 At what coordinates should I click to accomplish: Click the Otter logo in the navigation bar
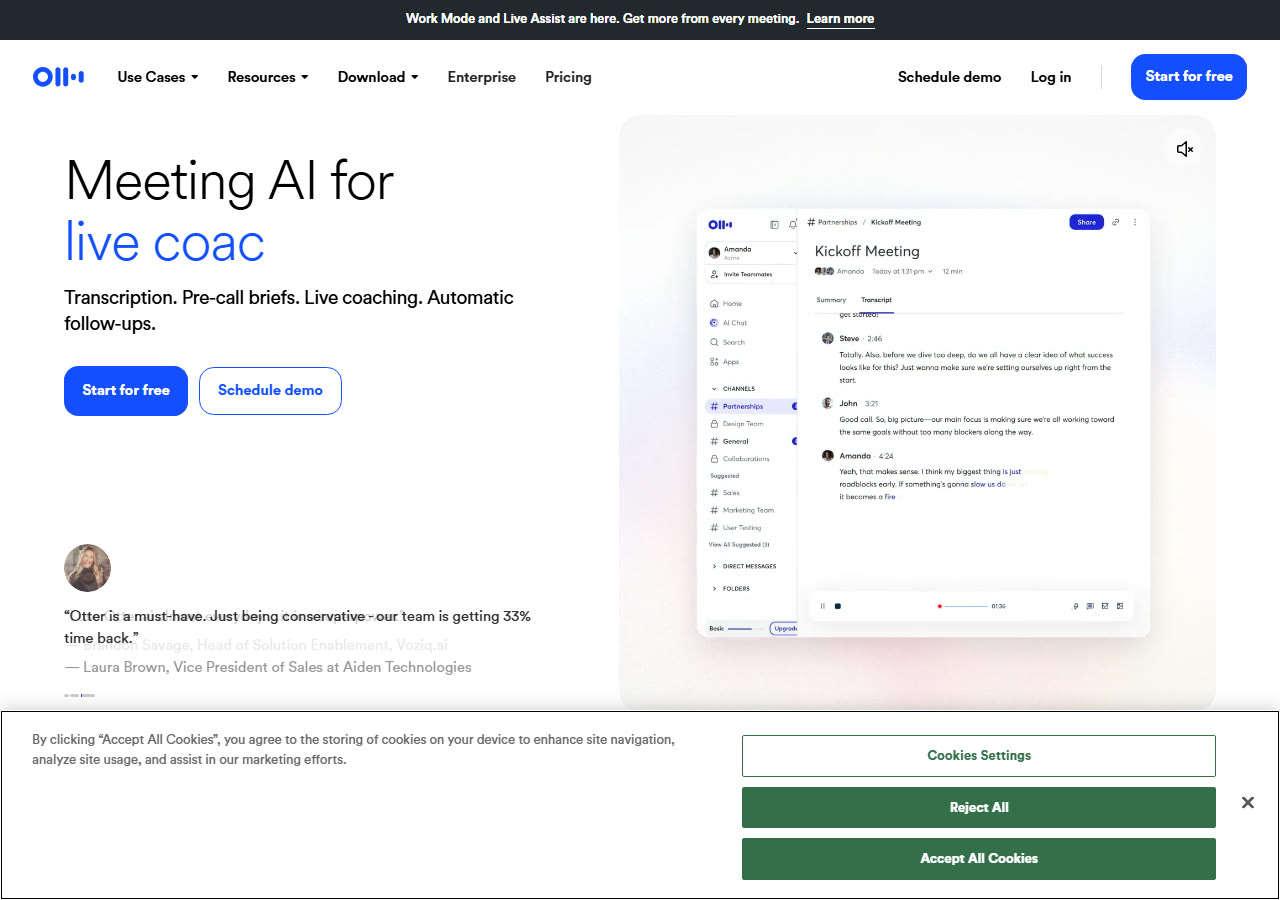coord(58,77)
